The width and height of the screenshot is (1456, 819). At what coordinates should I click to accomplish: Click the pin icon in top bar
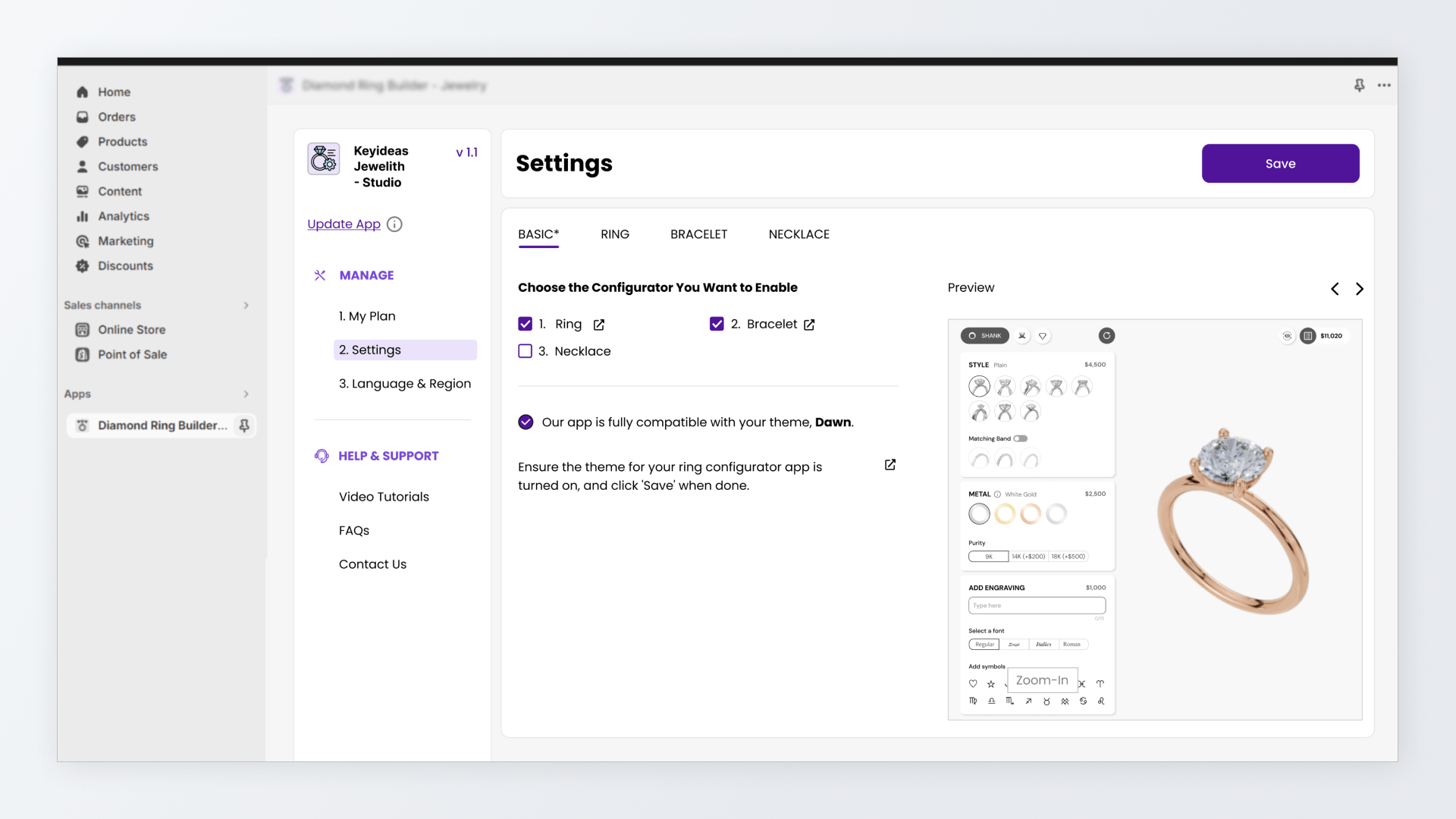tap(1359, 85)
